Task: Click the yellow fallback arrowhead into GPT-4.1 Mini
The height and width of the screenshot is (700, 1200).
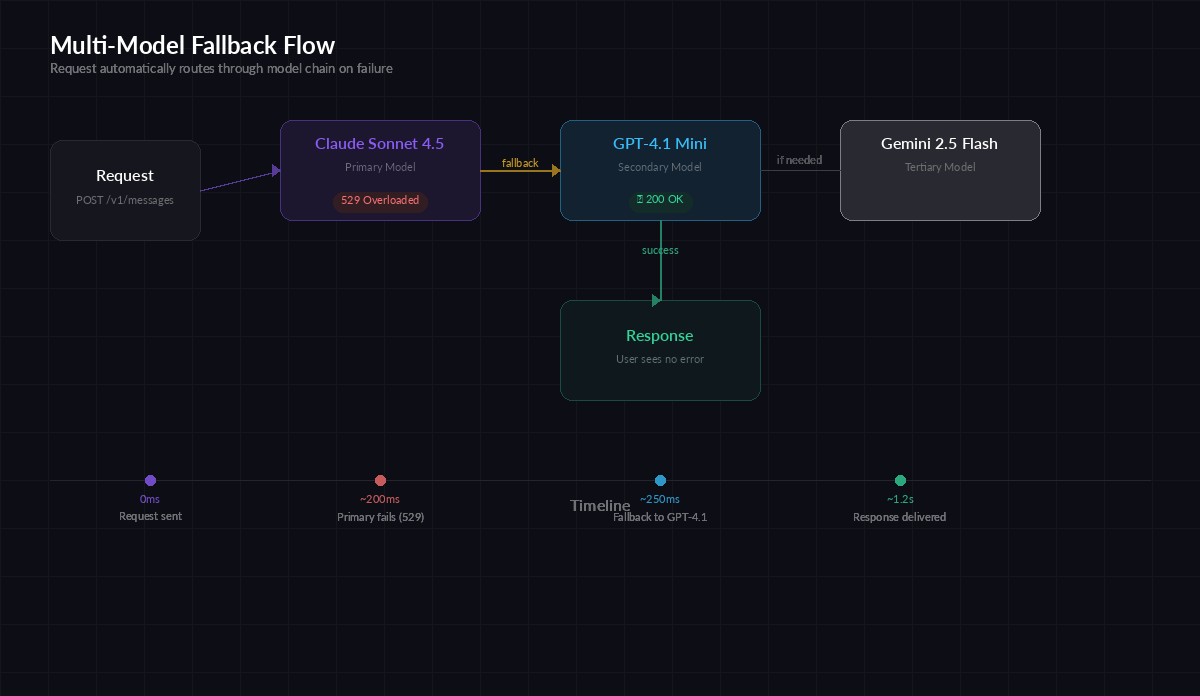Action: (x=556, y=170)
